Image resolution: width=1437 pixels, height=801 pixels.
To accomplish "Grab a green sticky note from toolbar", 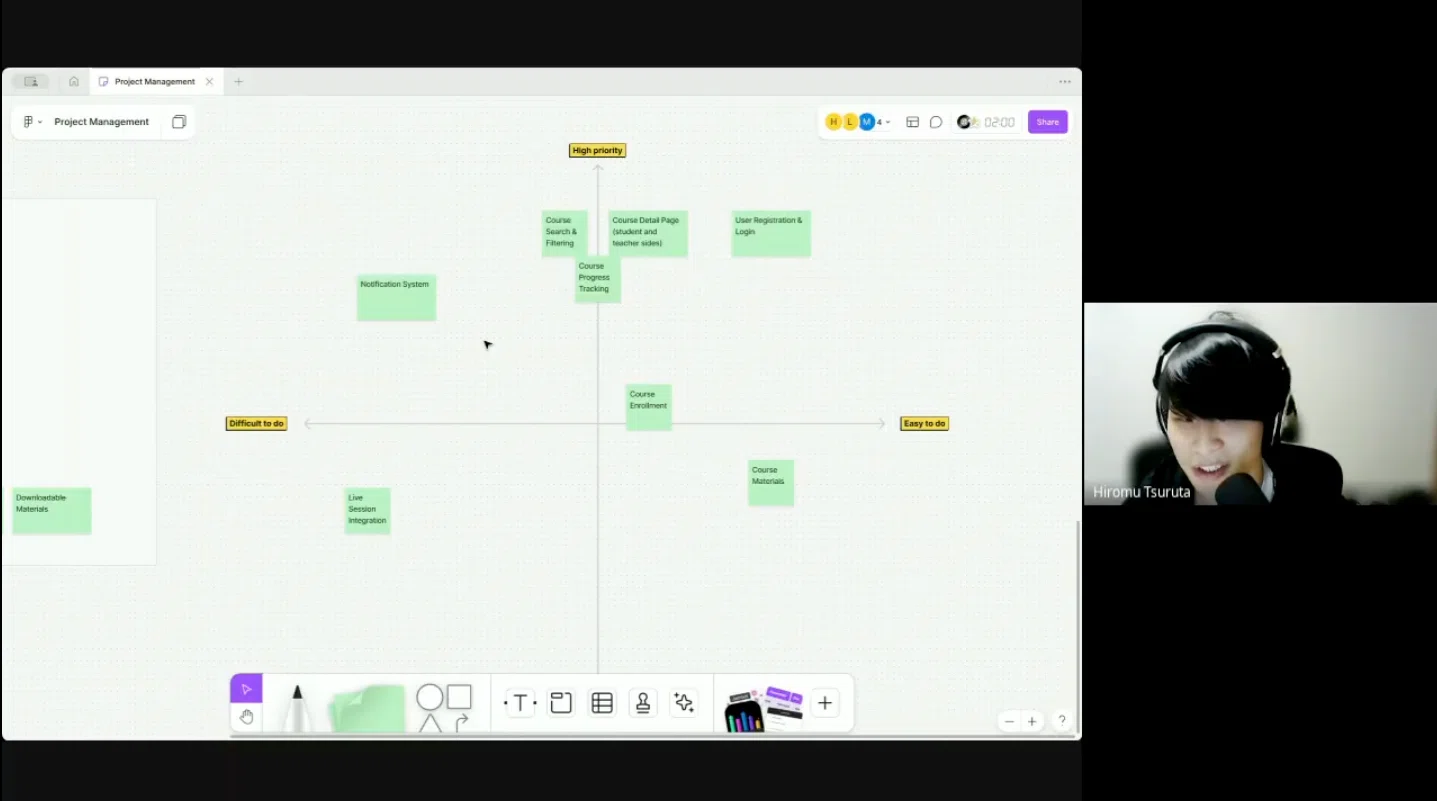I will click(x=367, y=708).
